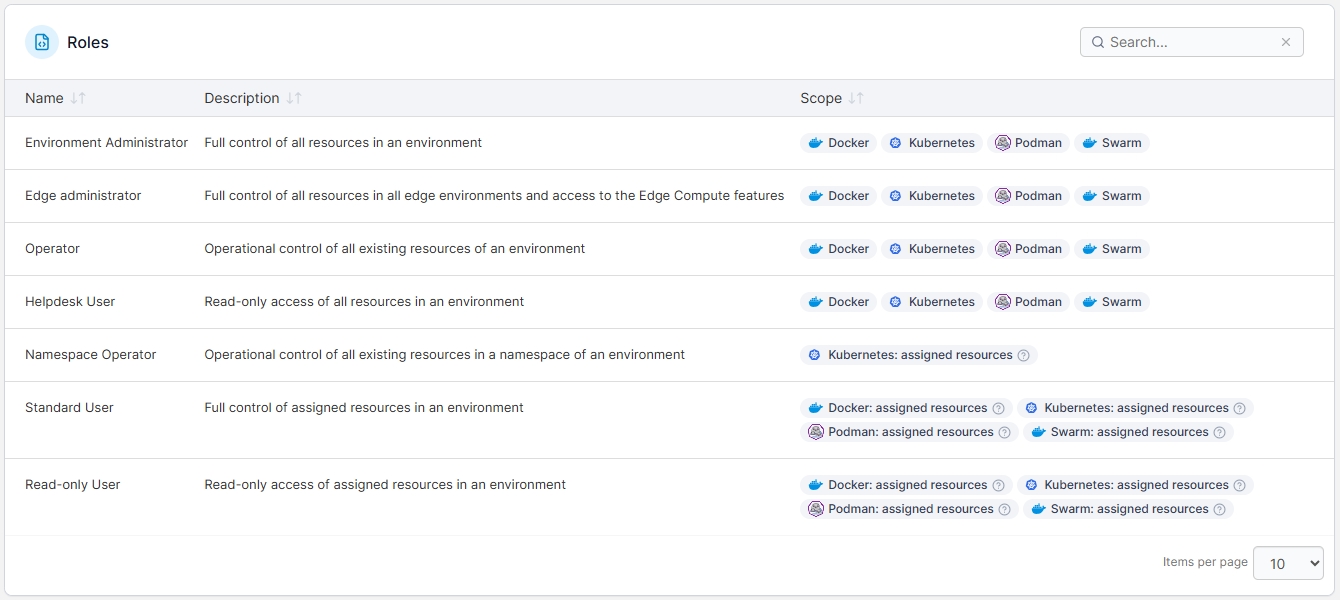Click the search magnifier icon
This screenshot has height=600, width=1340.
tap(1098, 42)
